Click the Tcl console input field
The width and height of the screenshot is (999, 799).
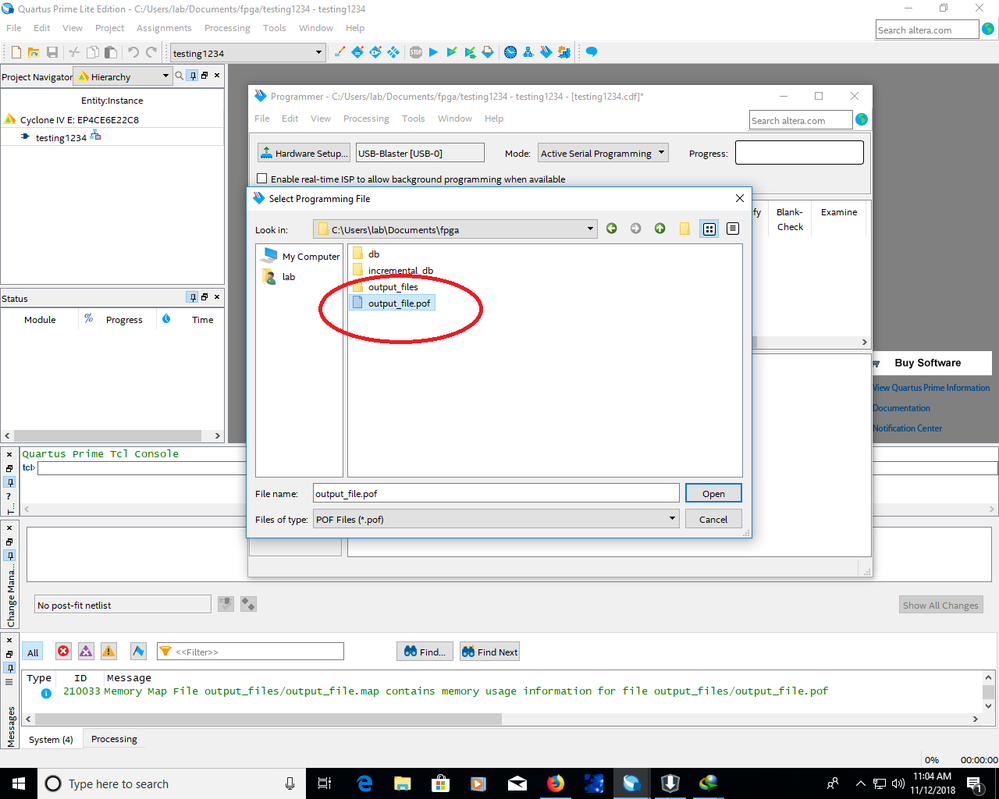(141, 468)
